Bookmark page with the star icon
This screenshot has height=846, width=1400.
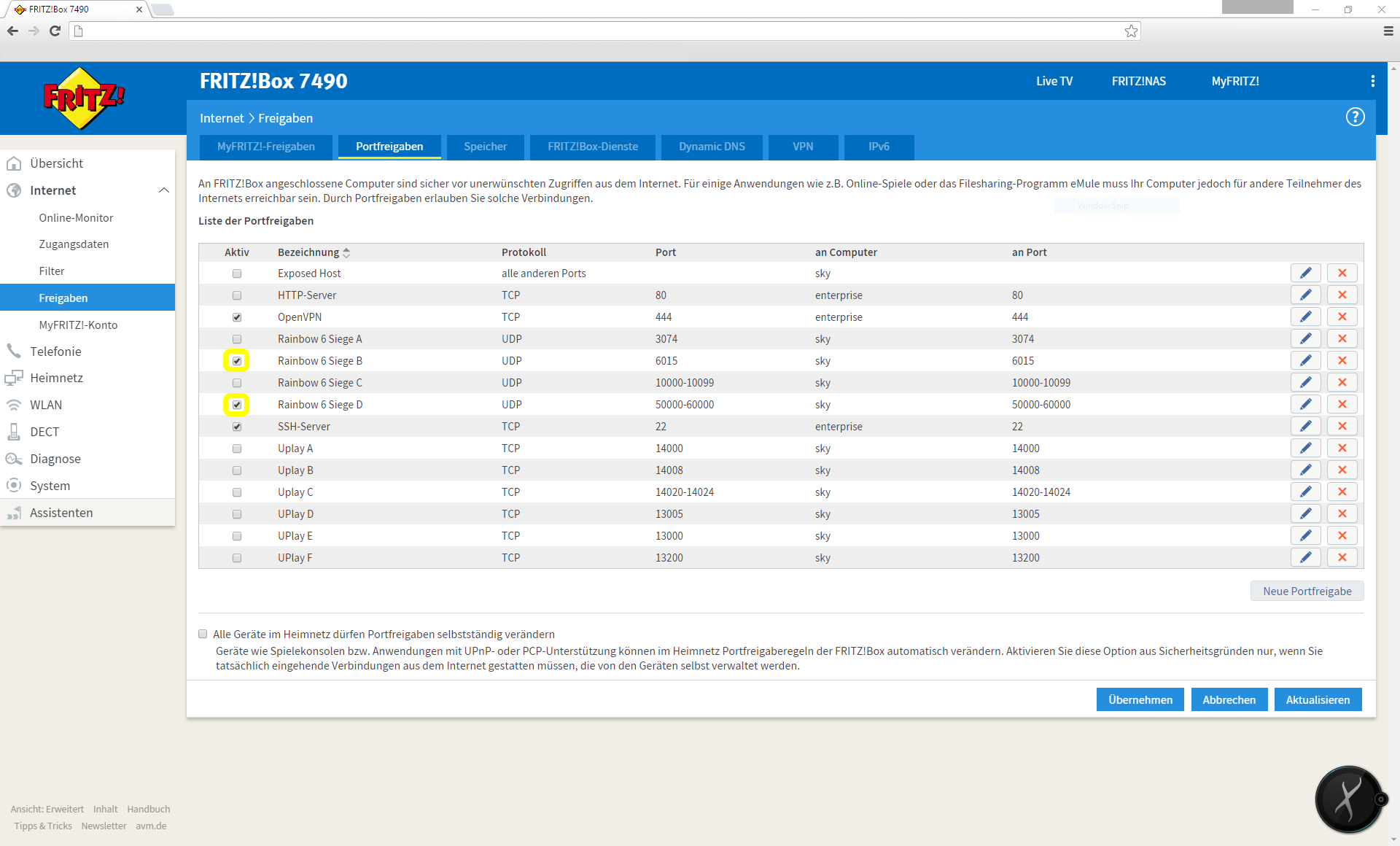tap(1131, 31)
